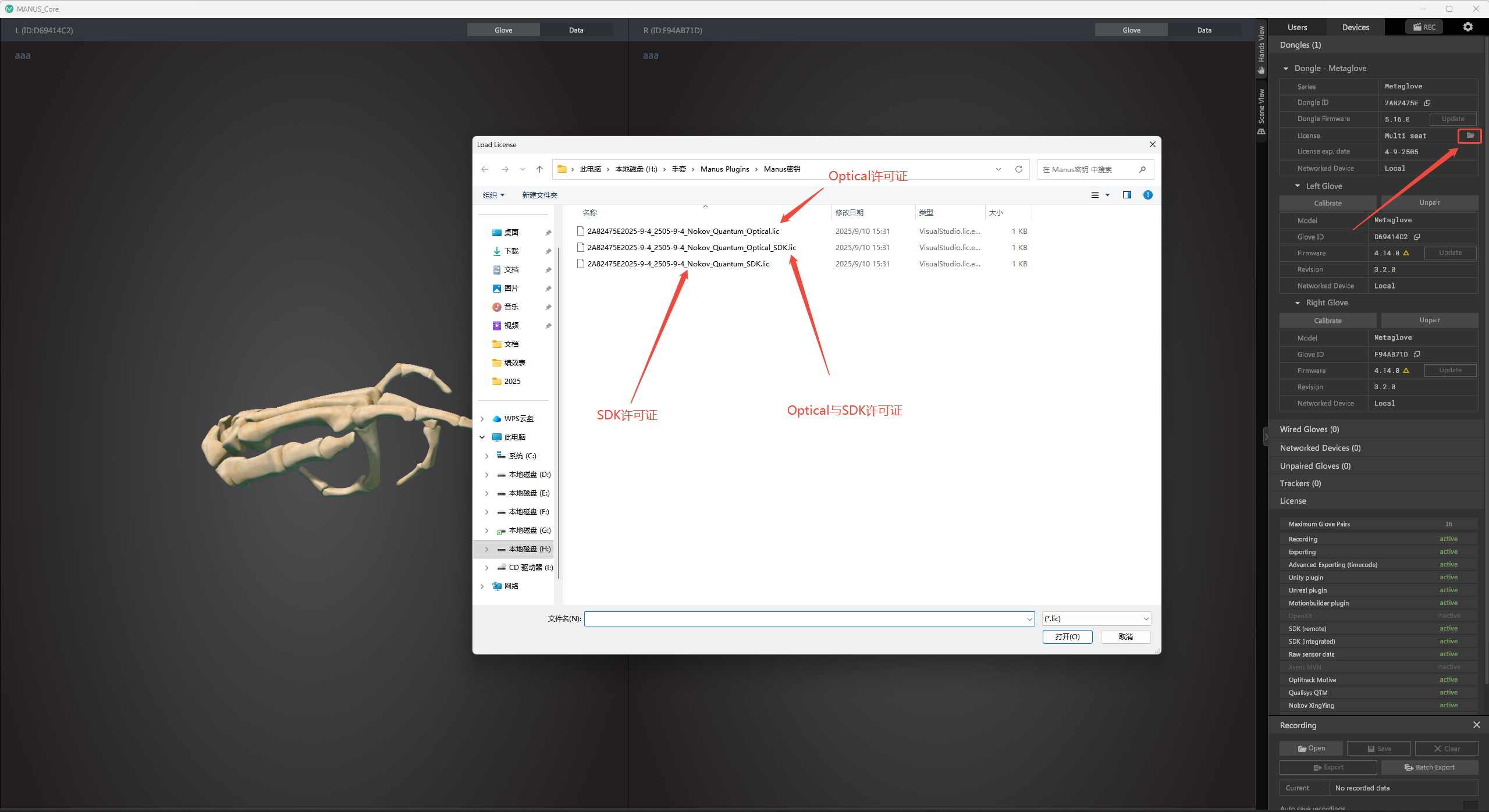Switch to Scene View sidebar tab
Image resolution: width=1489 pixels, height=812 pixels.
coord(1261,112)
